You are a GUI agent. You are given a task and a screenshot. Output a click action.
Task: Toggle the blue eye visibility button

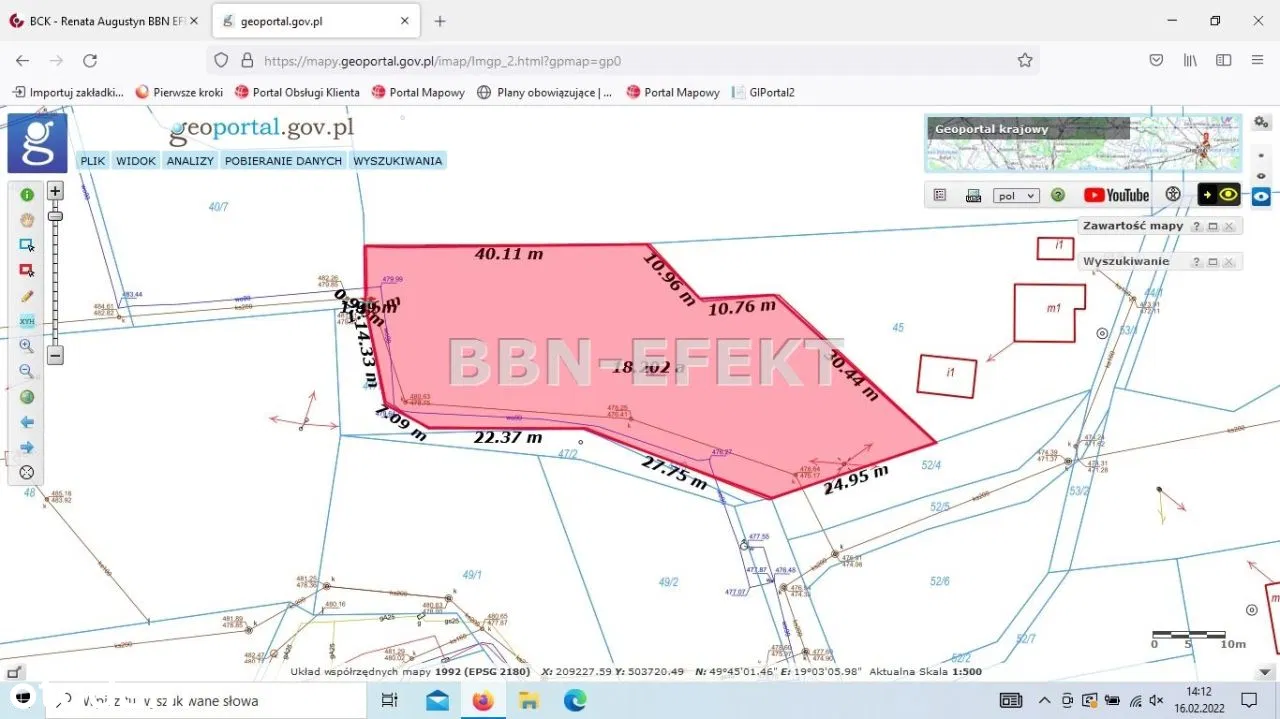(x=1261, y=197)
